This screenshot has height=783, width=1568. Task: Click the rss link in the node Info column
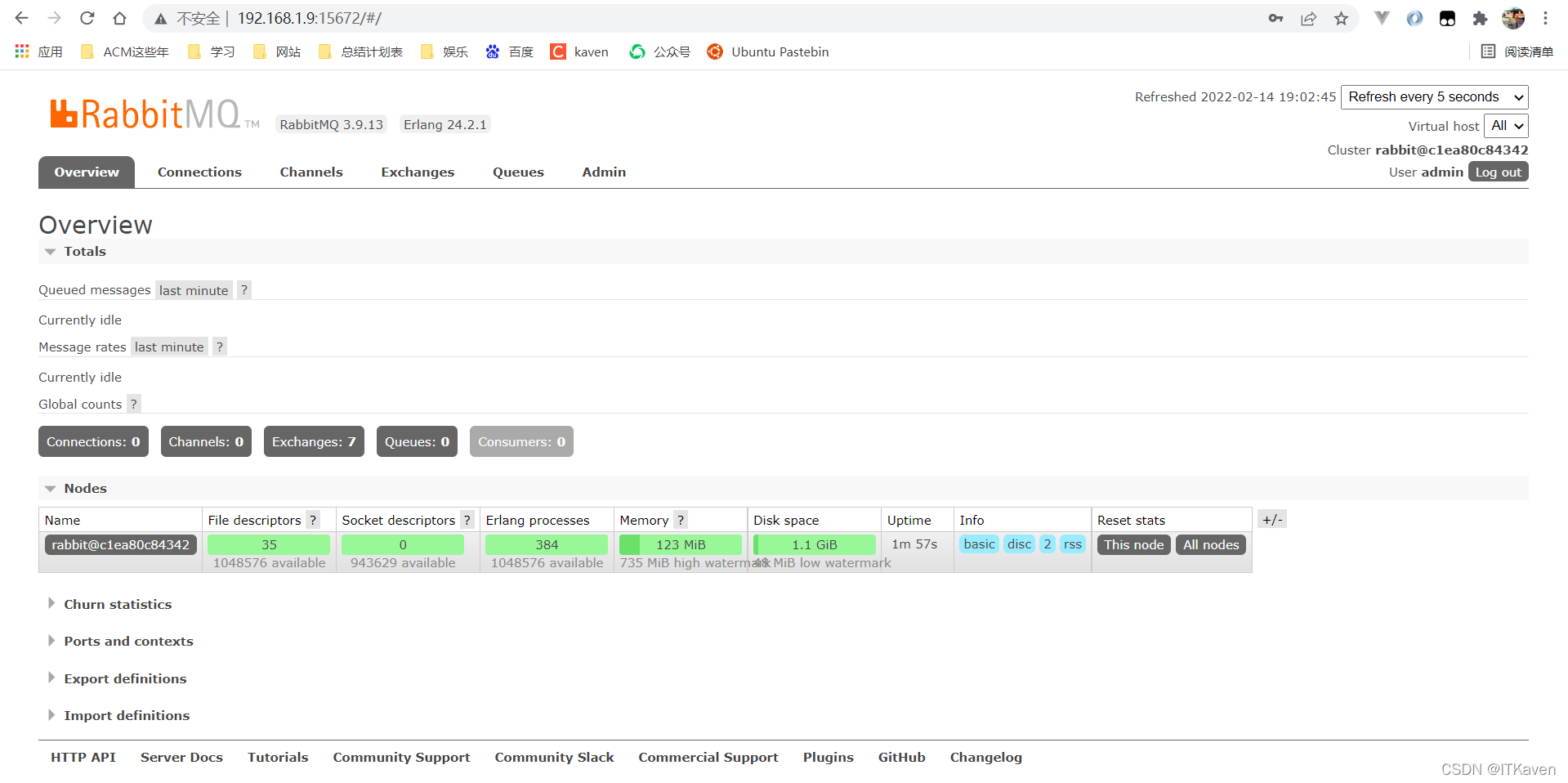coord(1073,544)
